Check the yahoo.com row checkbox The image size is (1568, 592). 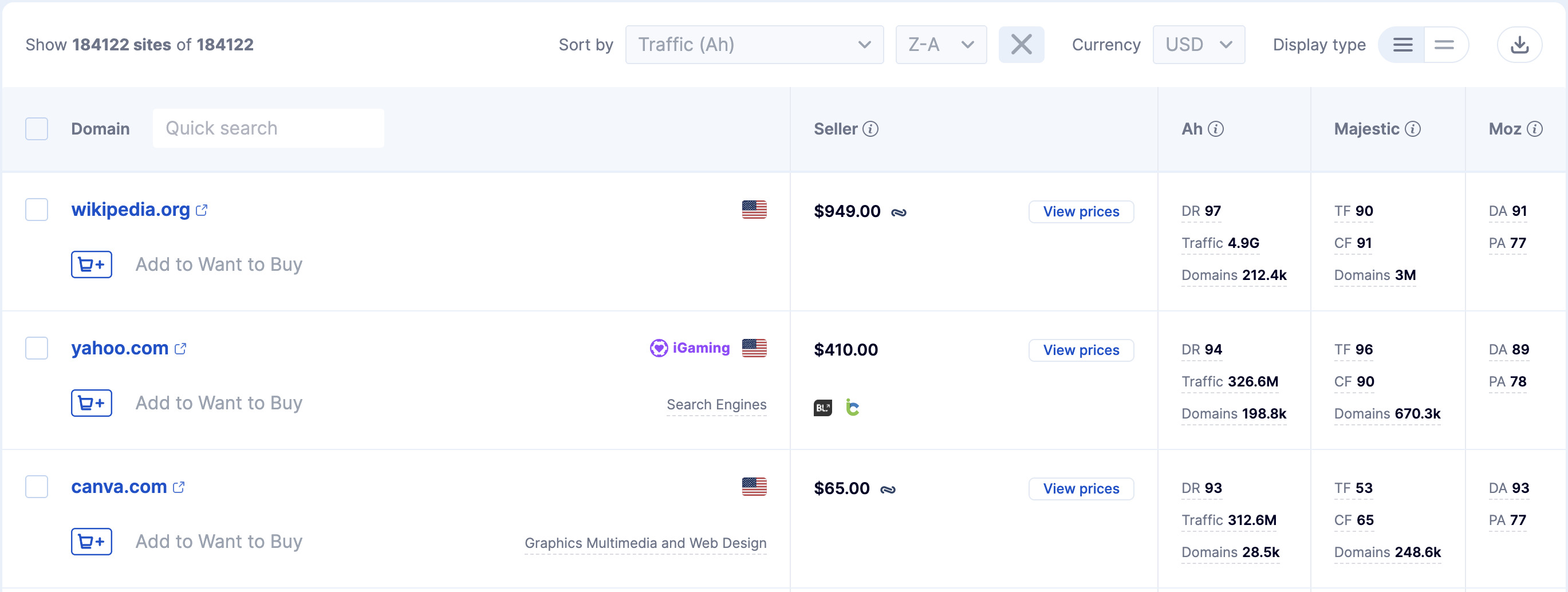tap(37, 348)
